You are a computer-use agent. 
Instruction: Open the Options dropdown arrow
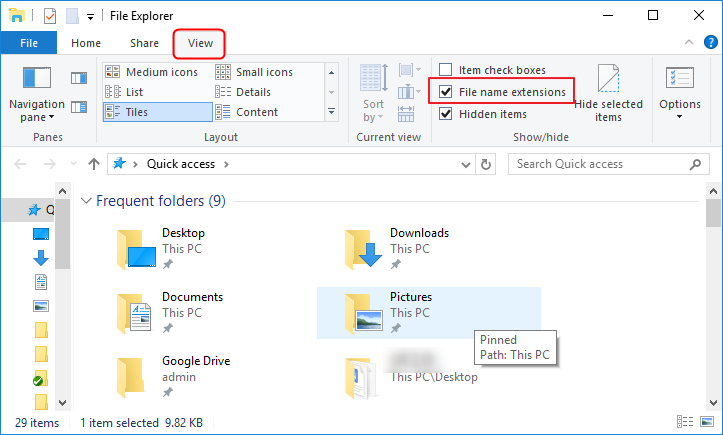coord(680,117)
